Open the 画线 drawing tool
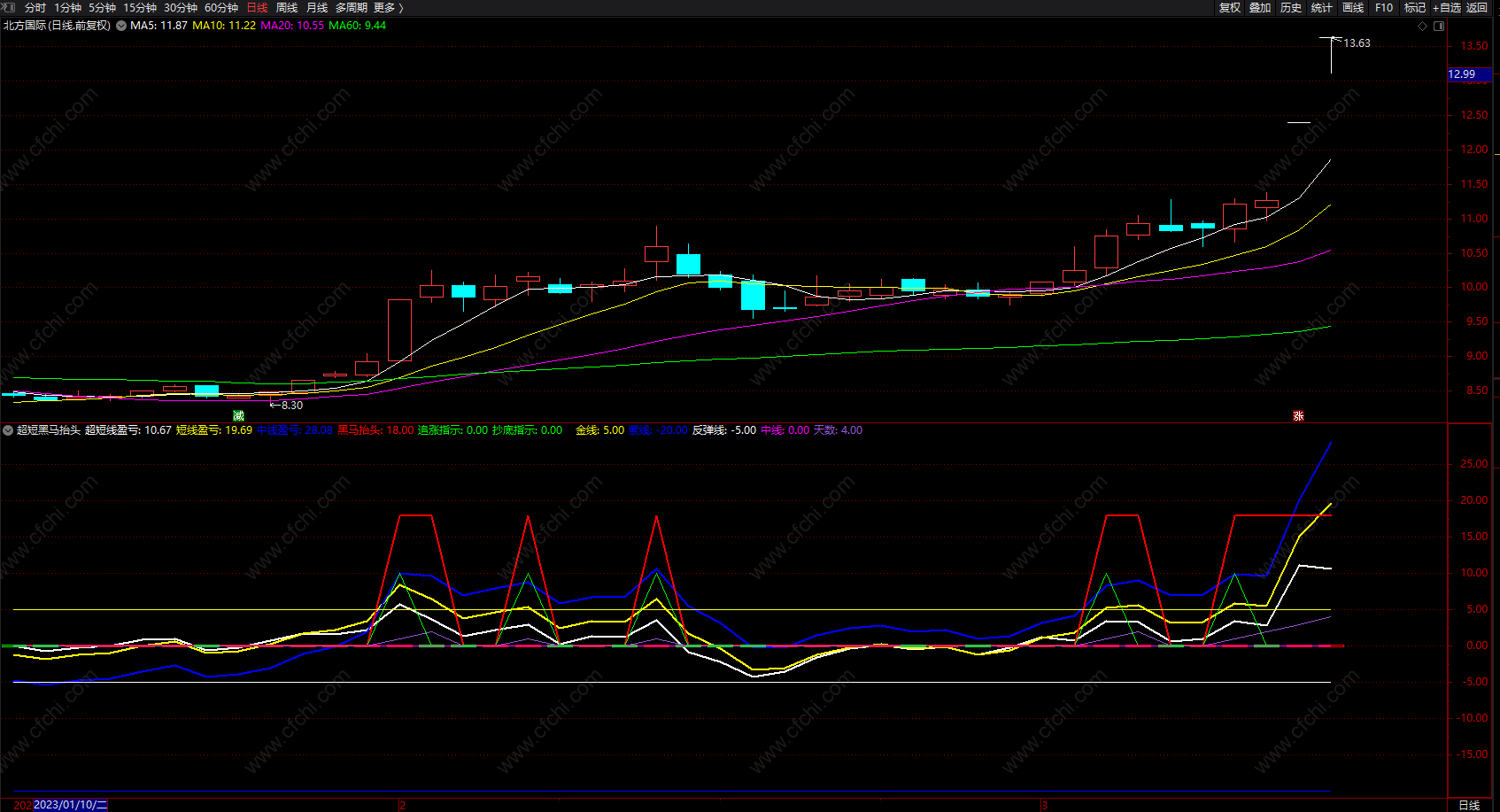 1353,7
